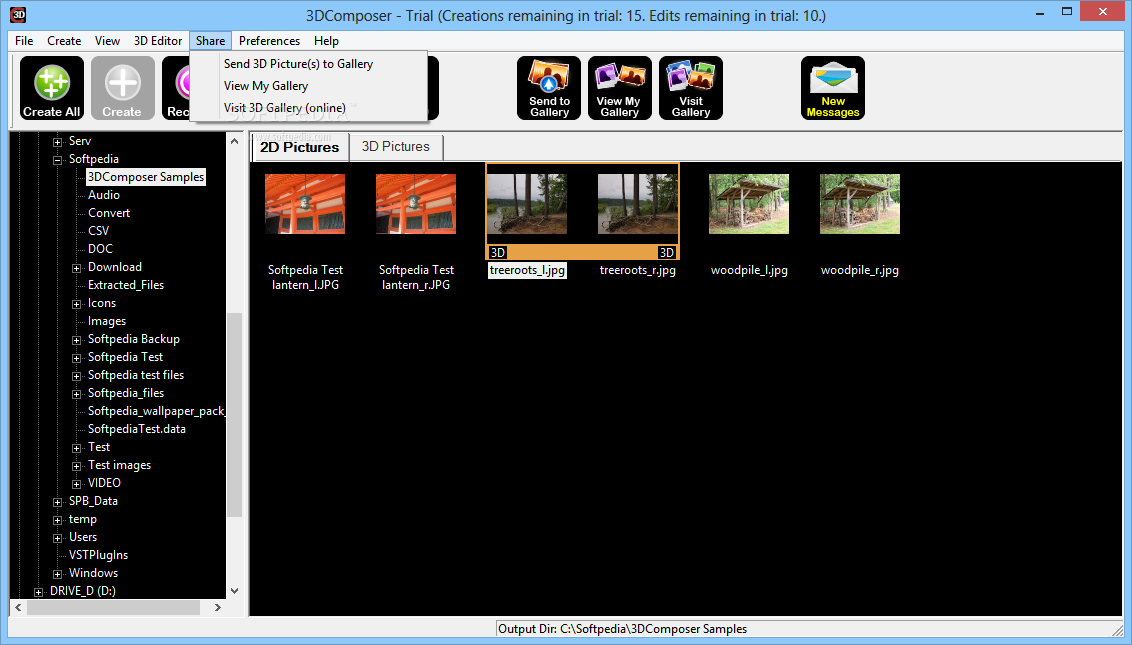Choose Visit 3D Gallery (online) entry
1132x645 pixels.
(x=284, y=108)
